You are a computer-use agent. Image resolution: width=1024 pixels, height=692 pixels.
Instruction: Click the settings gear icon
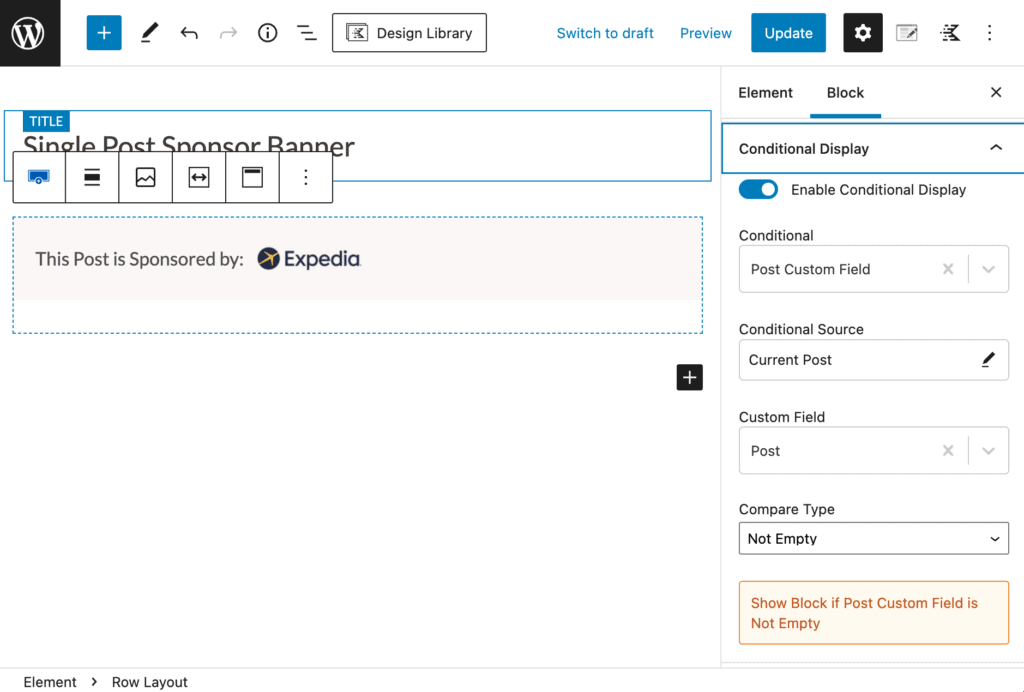tap(862, 33)
